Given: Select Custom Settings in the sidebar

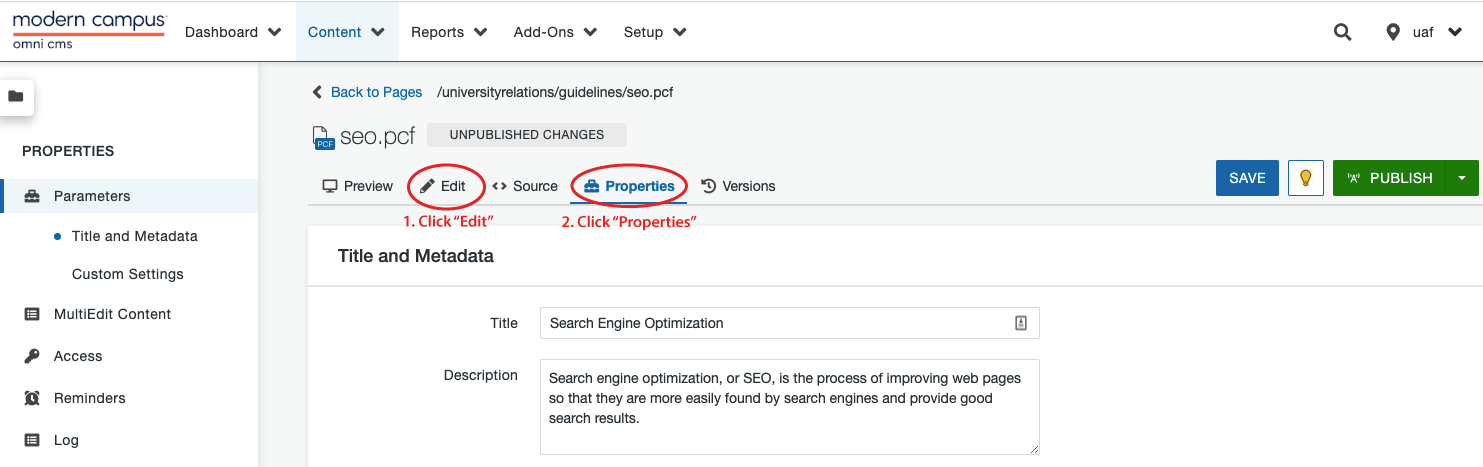Looking at the screenshot, I should coord(127,274).
